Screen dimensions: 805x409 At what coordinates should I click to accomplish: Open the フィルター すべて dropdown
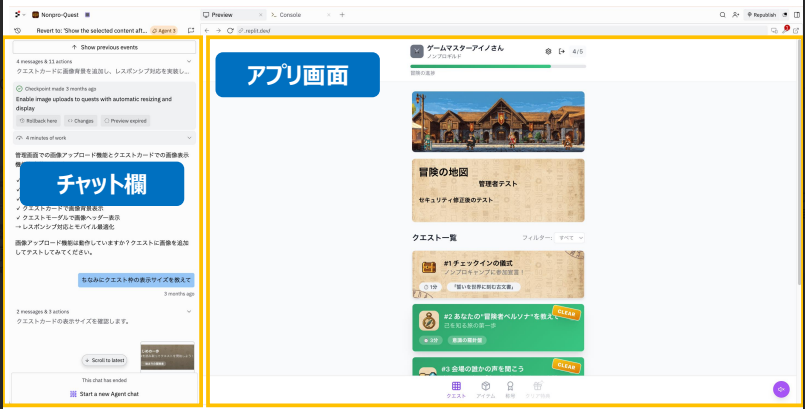[571, 238]
